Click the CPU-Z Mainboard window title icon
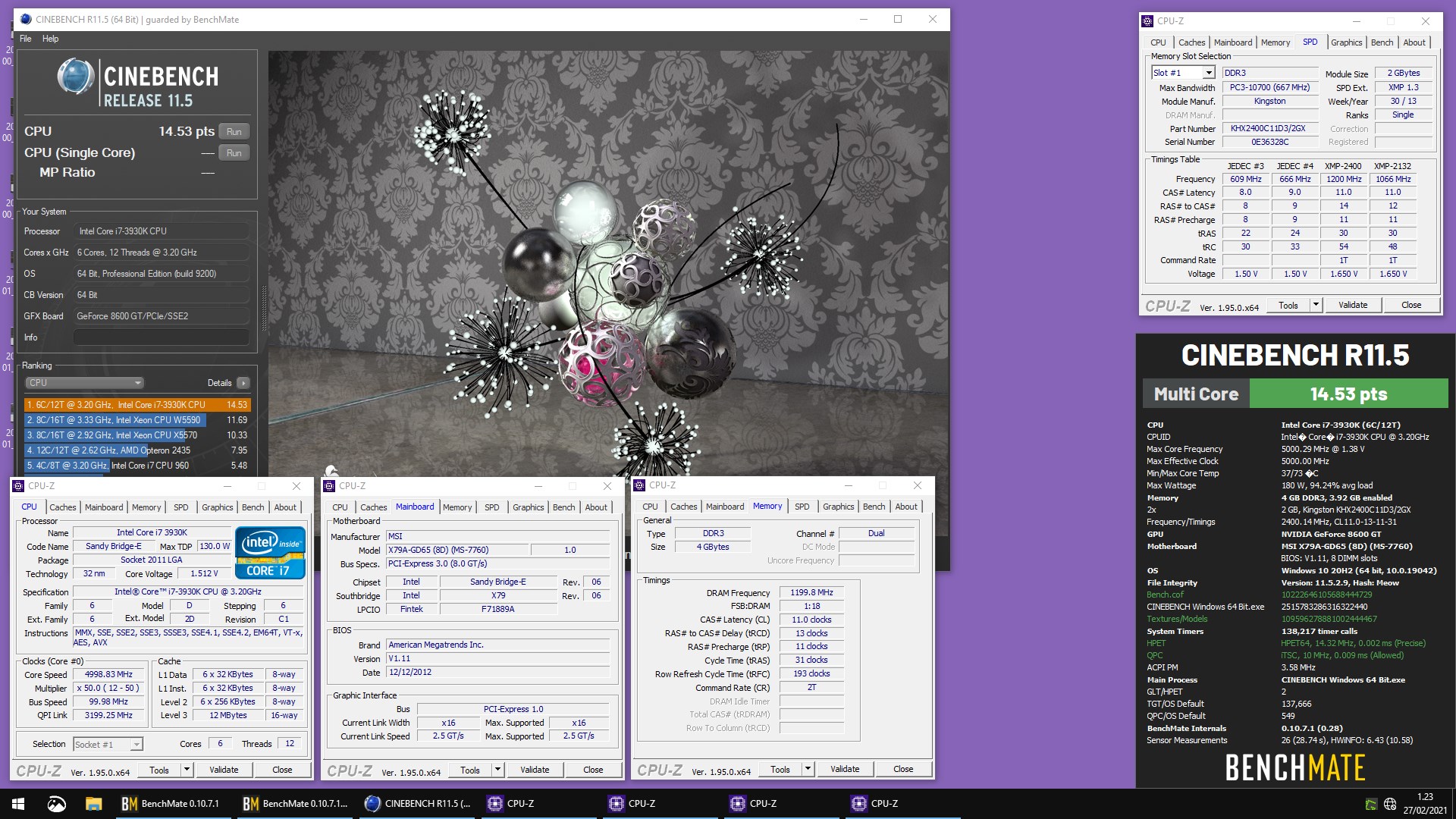Image resolution: width=1456 pixels, height=819 pixels. point(330,486)
